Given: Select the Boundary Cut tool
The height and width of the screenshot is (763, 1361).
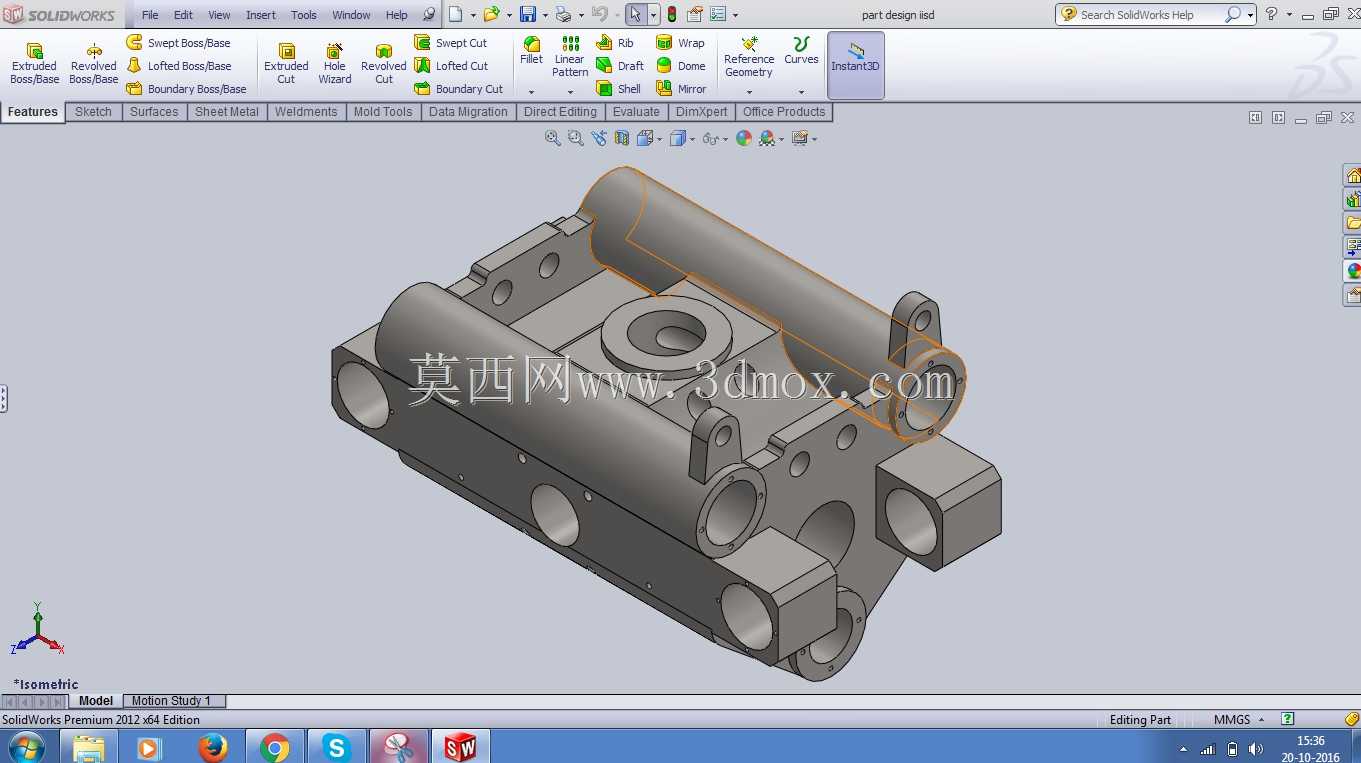Looking at the screenshot, I should coord(459,89).
